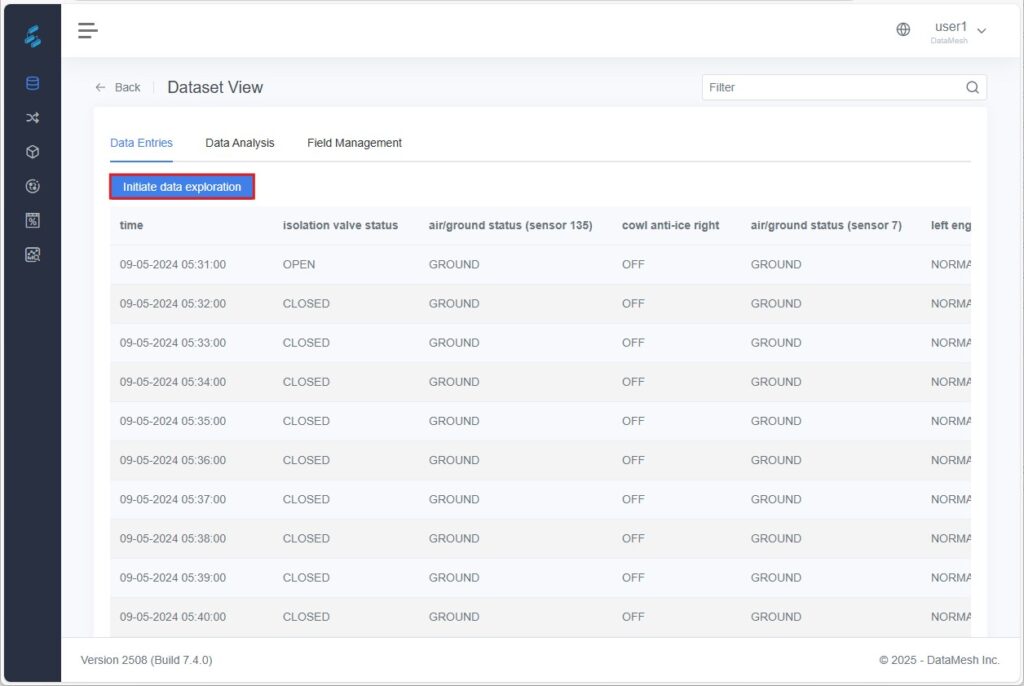This screenshot has width=1024, height=686.
Task: Select the row with timestamp 05:31:00
Action: point(173,265)
